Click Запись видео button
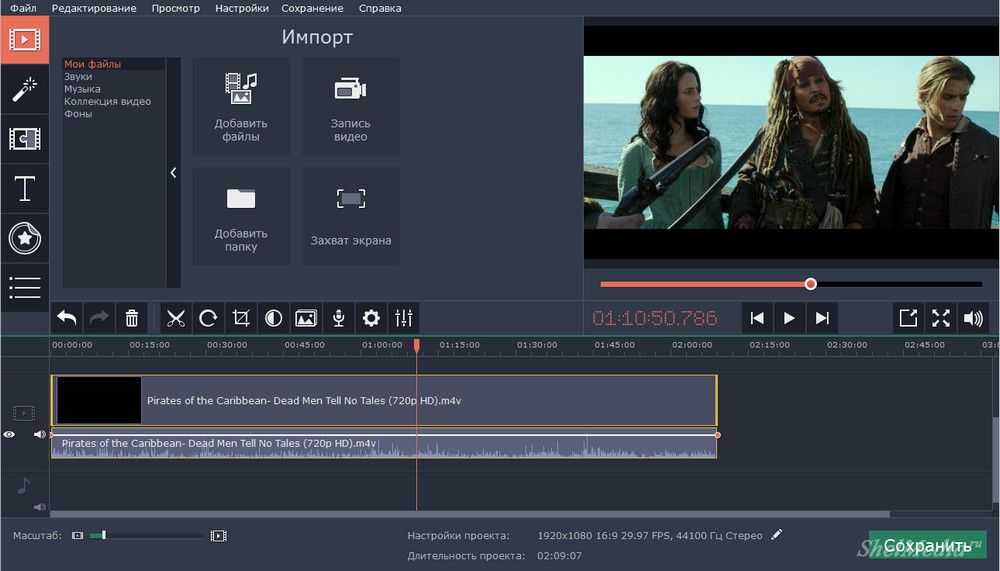The image size is (1000, 571). click(351, 107)
